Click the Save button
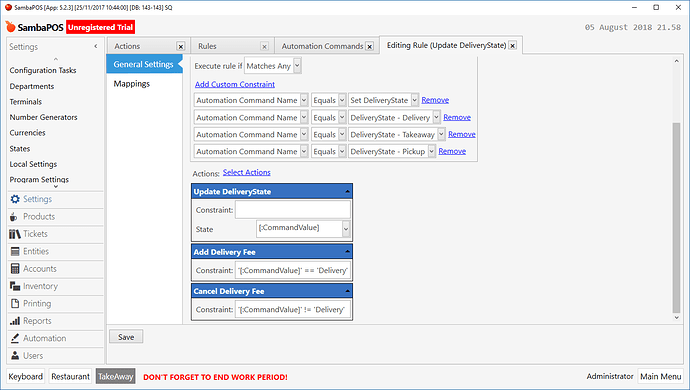The image size is (690, 390). [x=126, y=337]
